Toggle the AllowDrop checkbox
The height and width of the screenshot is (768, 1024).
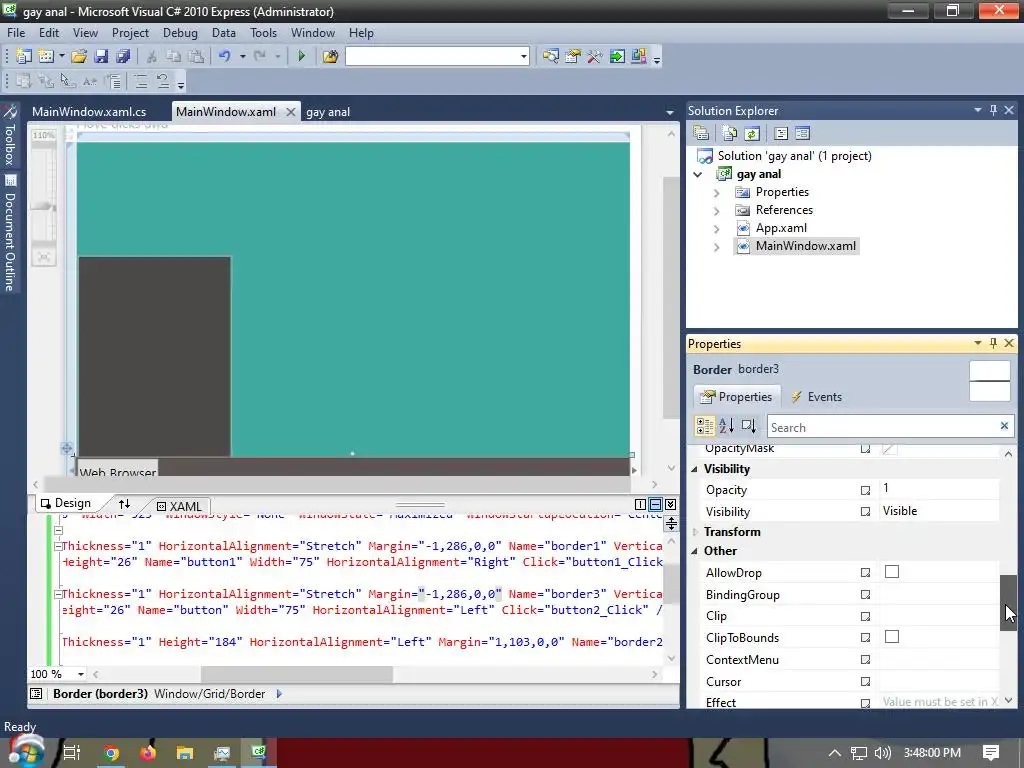892,572
